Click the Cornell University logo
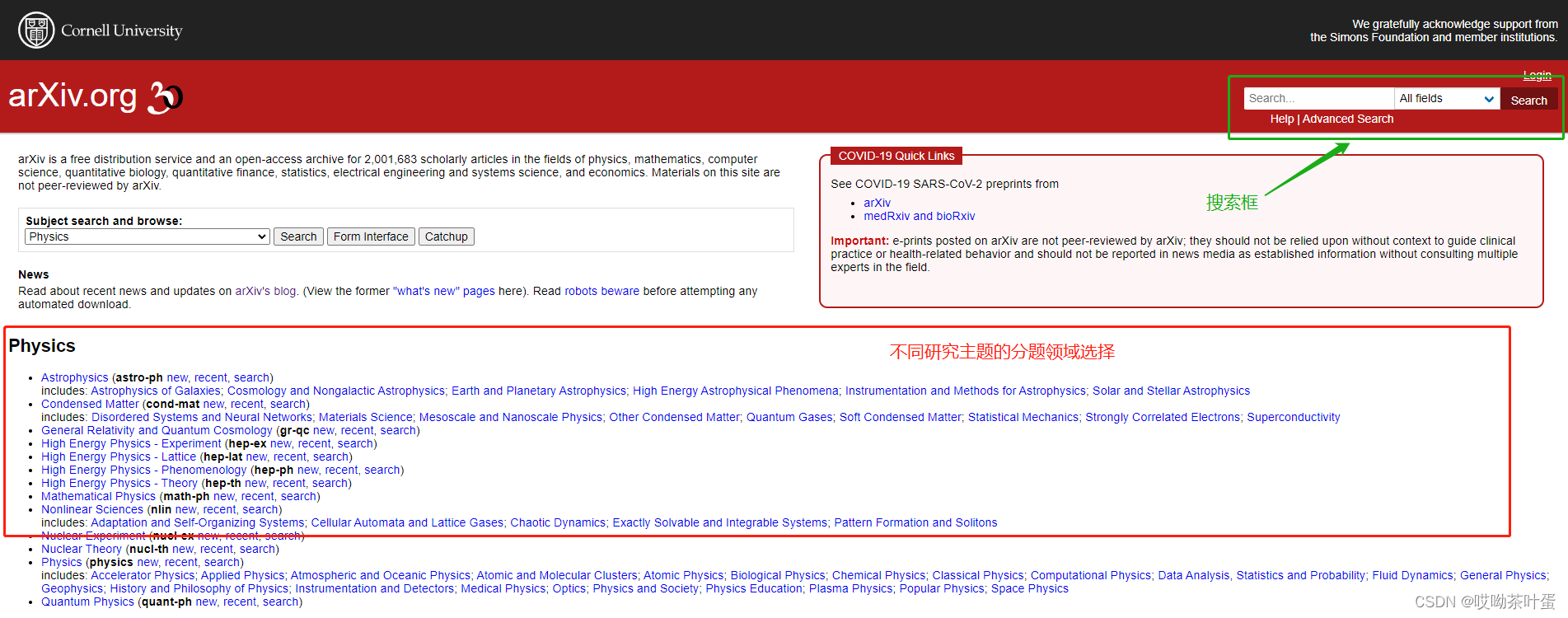1568x618 pixels. (101, 30)
